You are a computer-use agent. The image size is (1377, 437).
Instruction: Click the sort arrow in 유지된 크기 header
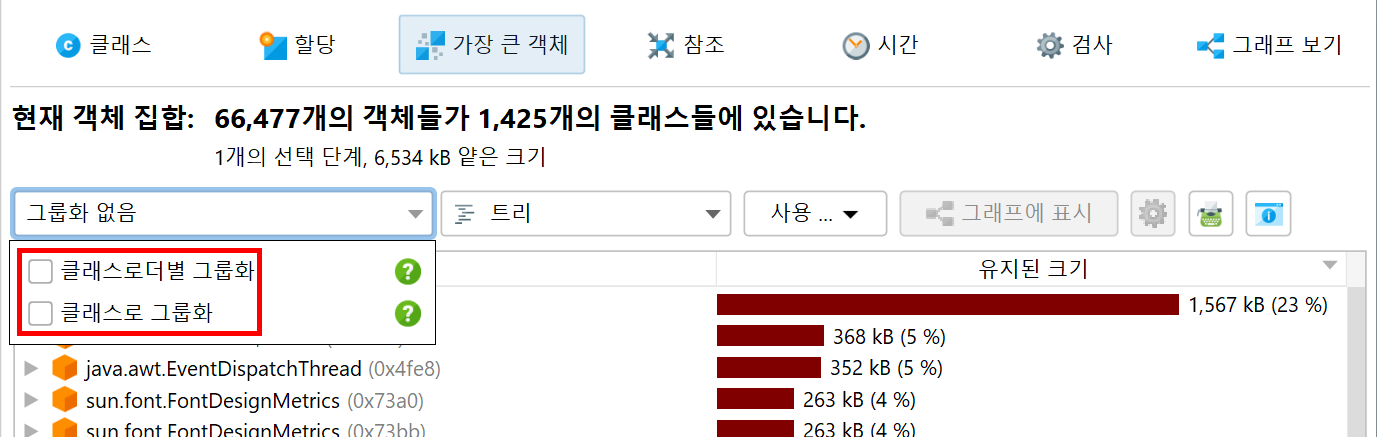coord(1329,265)
